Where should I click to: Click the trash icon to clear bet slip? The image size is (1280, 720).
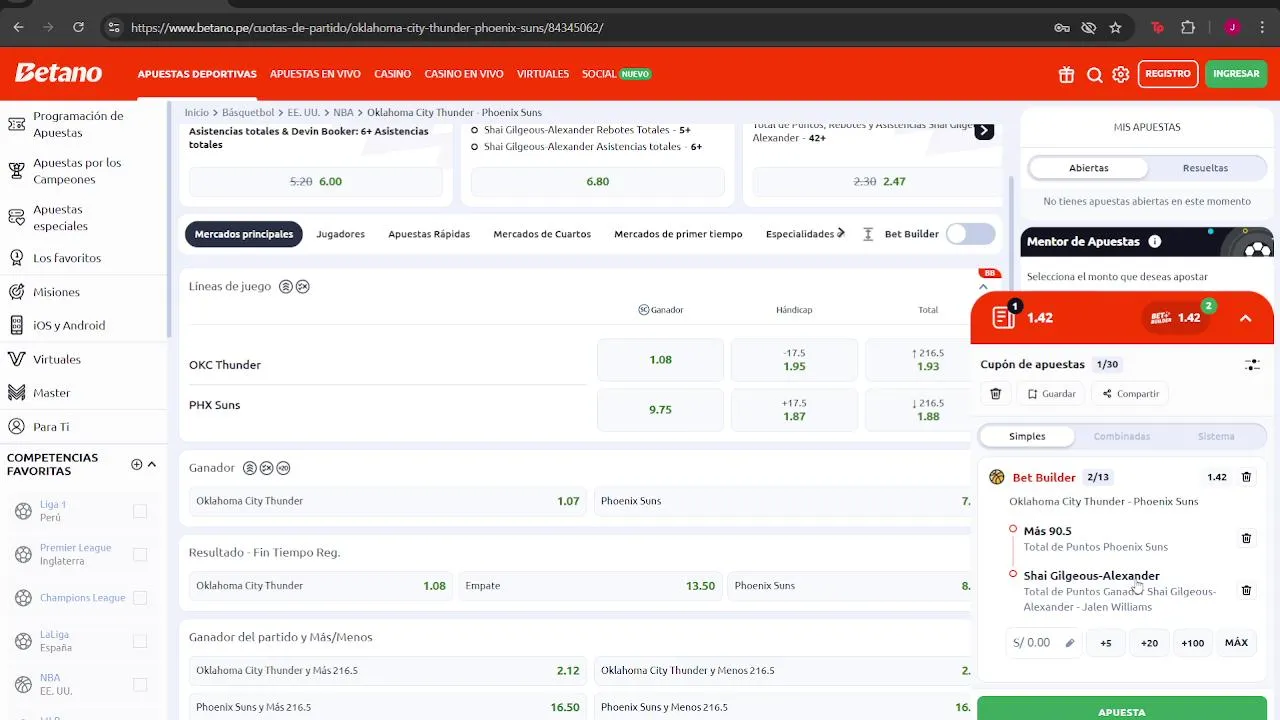[x=995, y=394]
